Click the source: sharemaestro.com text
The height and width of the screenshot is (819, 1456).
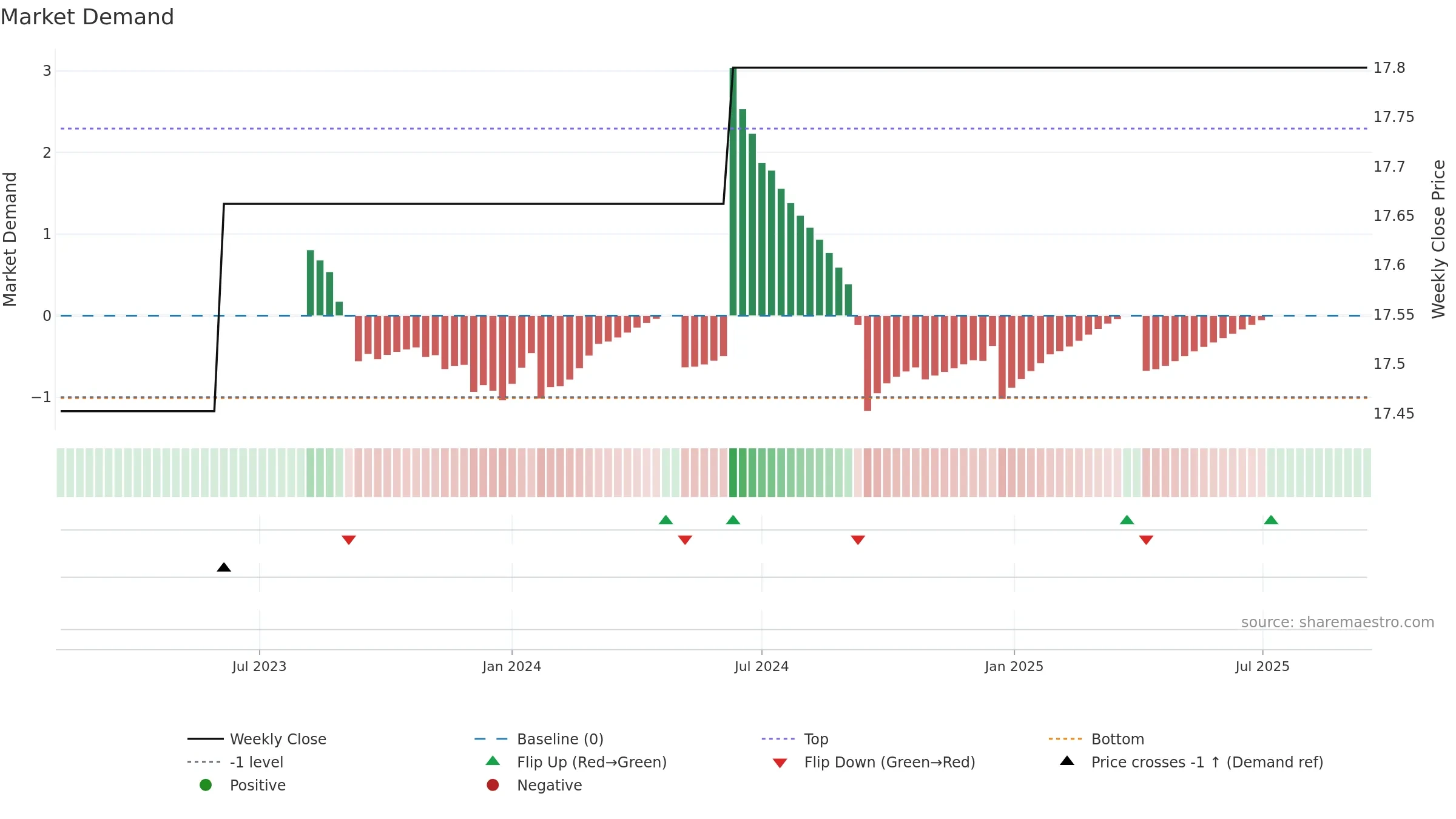point(1338,622)
